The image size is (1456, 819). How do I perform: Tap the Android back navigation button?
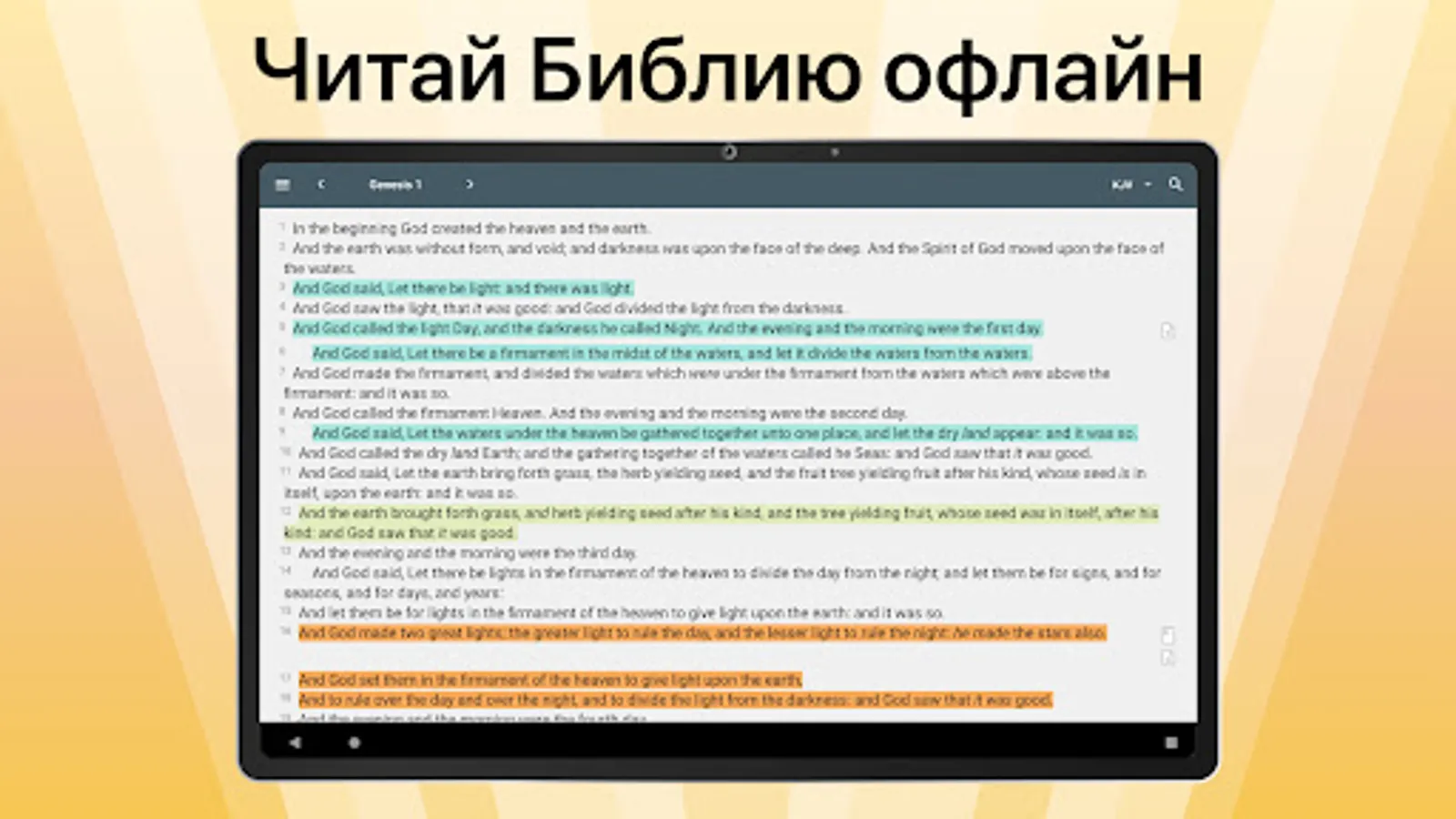click(x=295, y=743)
